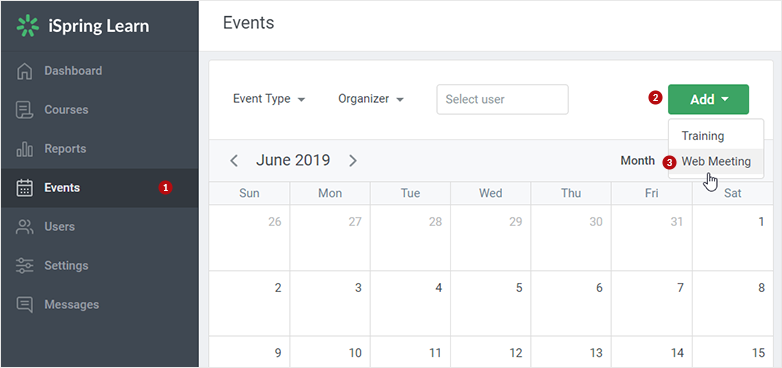Viewport: 782px width, 368px height.
Task: Go to next month with right chevron
Action: pyautogui.click(x=353, y=161)
